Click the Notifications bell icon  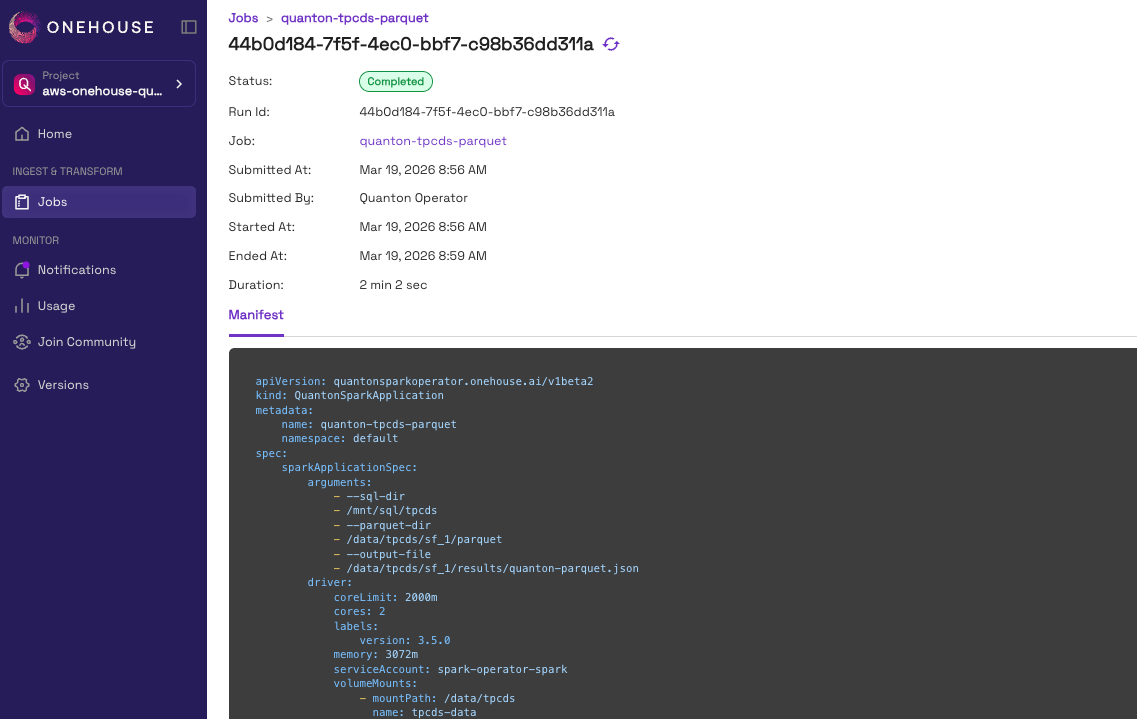tap(22, 270)
